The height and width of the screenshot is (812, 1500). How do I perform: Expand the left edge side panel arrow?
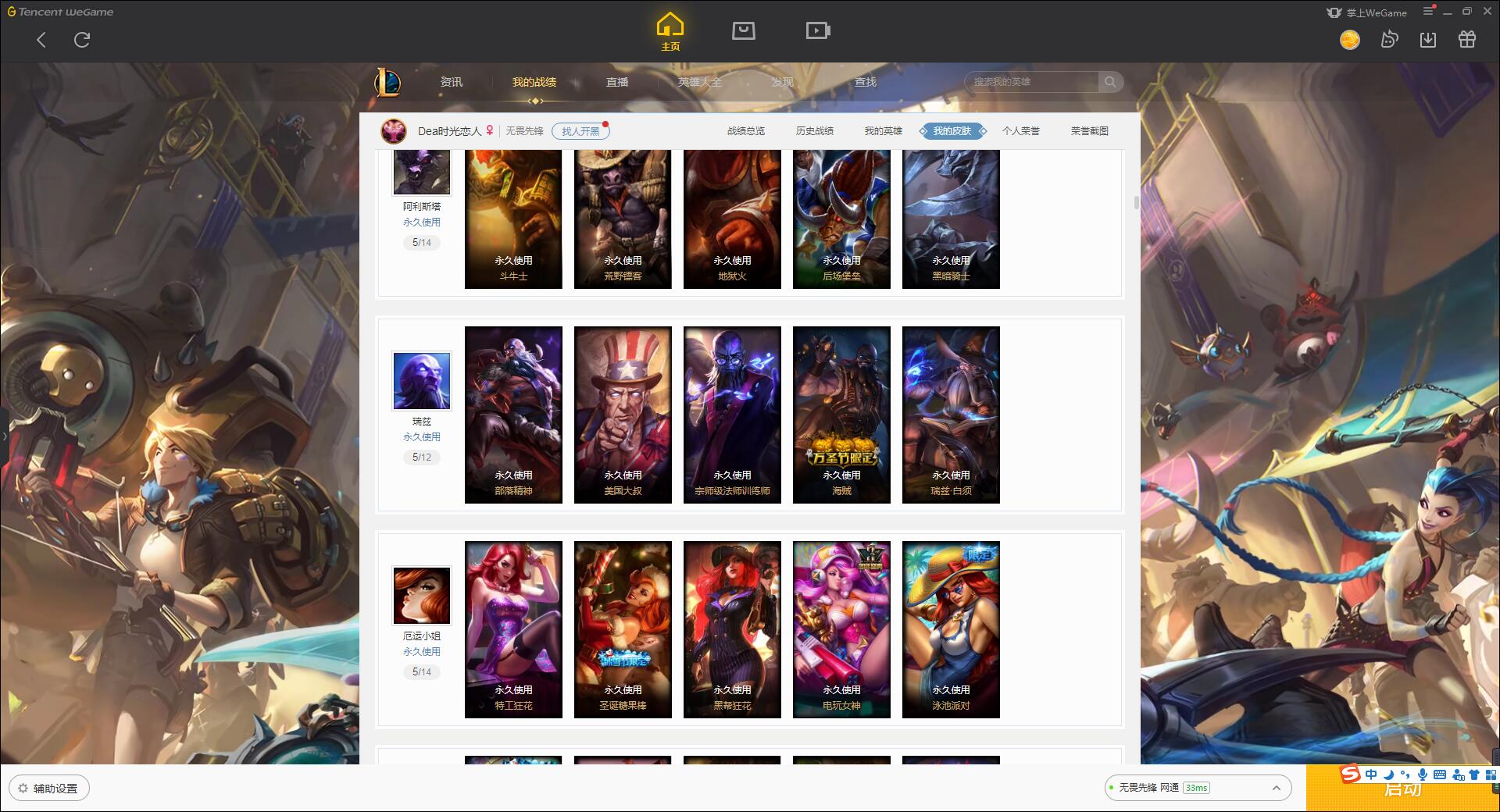4,436
